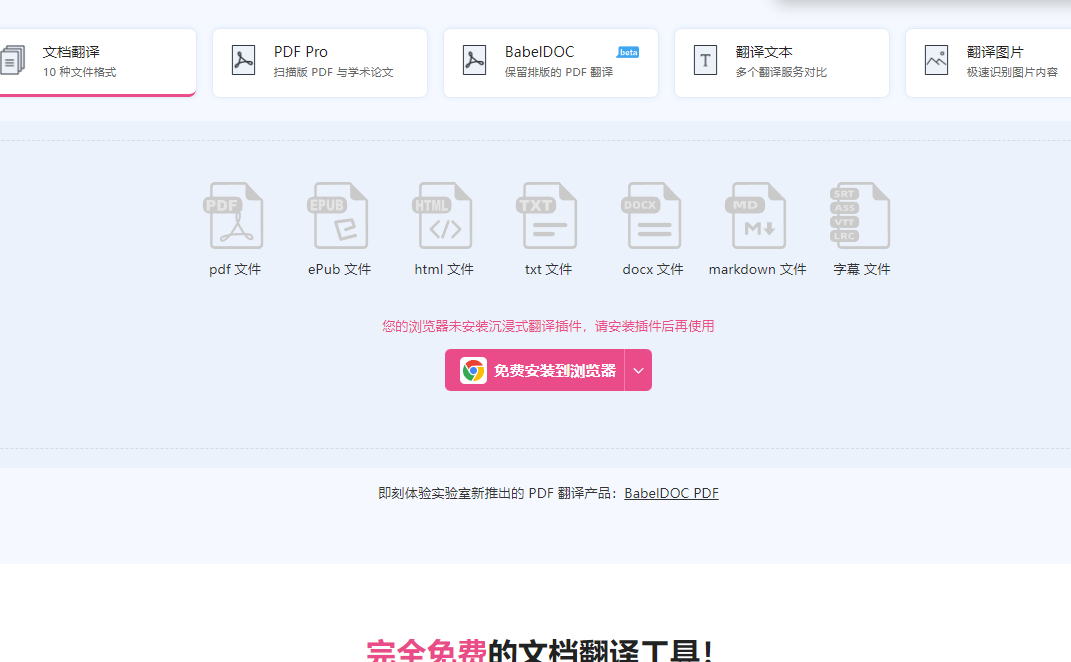Expand the install button dropdown arrow
This screenshot has height=662, width=1071.
point(638,370)
